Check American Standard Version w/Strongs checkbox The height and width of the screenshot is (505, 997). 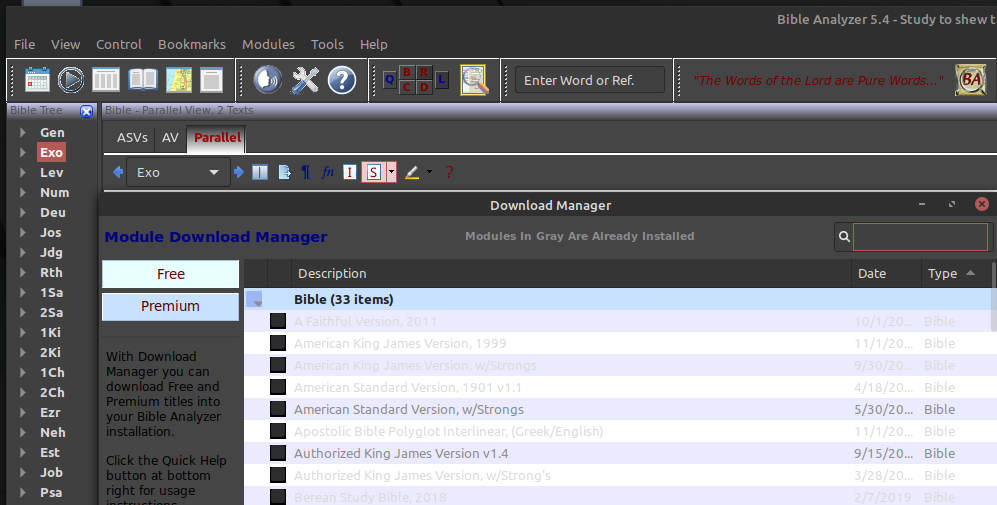click(x=278, y=409)
